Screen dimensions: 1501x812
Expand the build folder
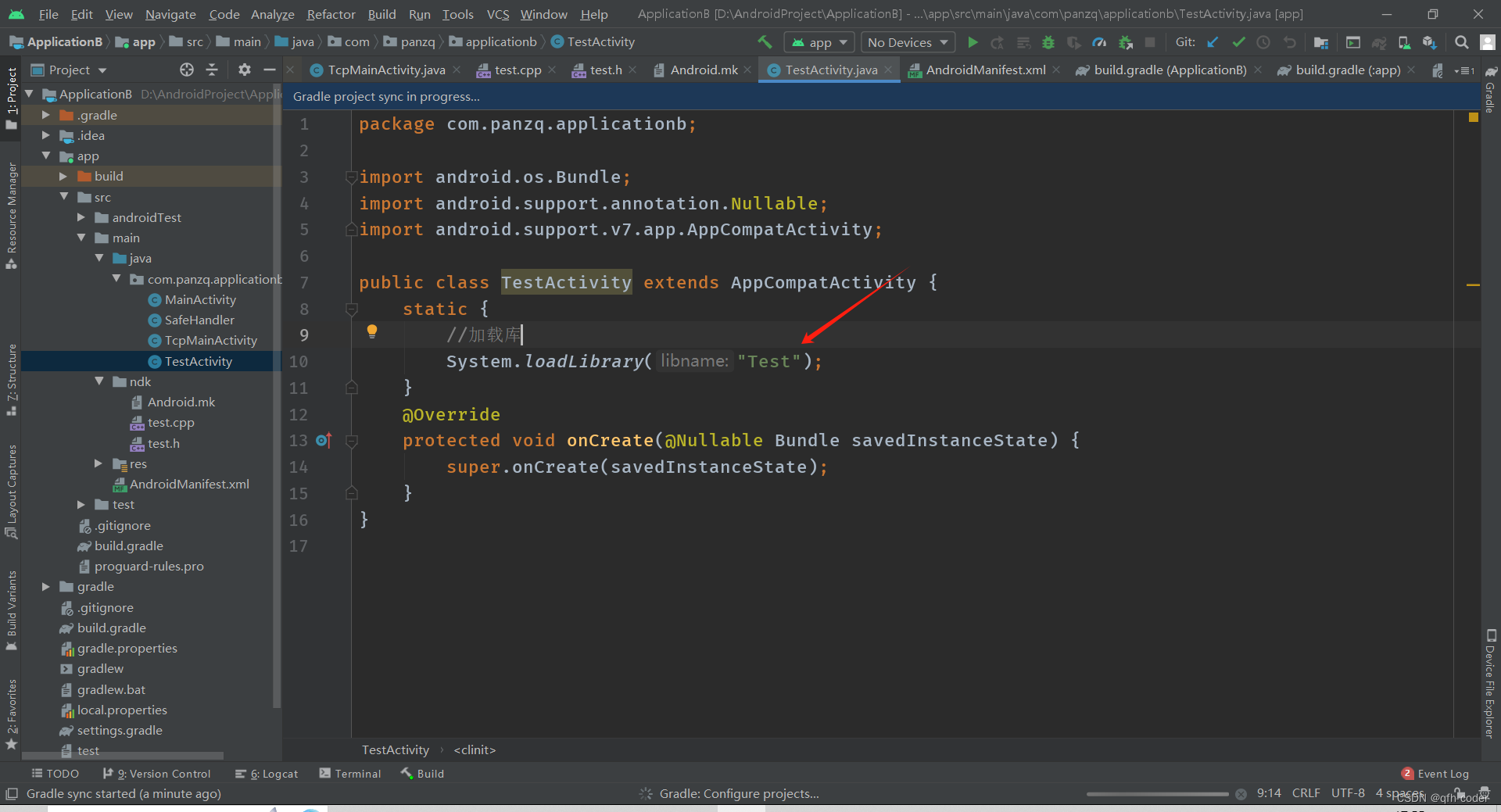[x=63, y=177]
